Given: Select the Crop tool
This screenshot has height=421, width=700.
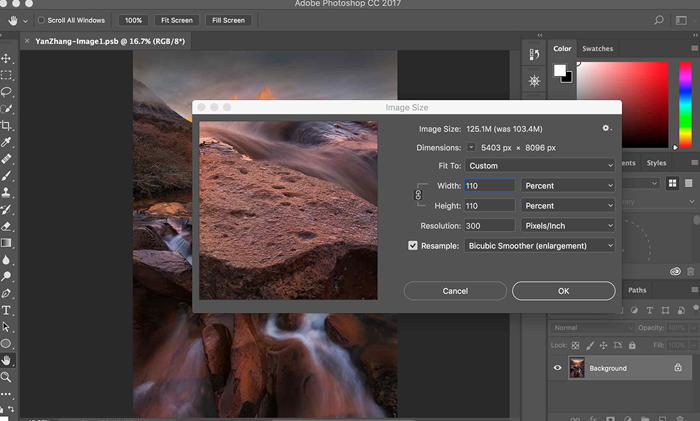Looking at the screenshot, I should point(6,125).
